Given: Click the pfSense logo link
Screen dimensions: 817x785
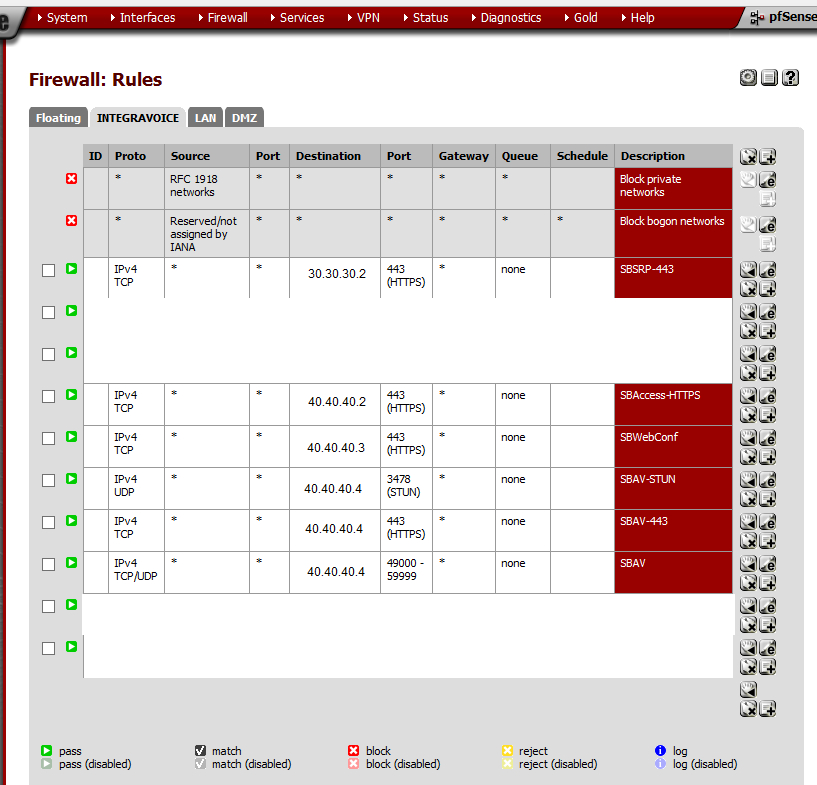Looking at the screenshot, I should coord(783,17).
